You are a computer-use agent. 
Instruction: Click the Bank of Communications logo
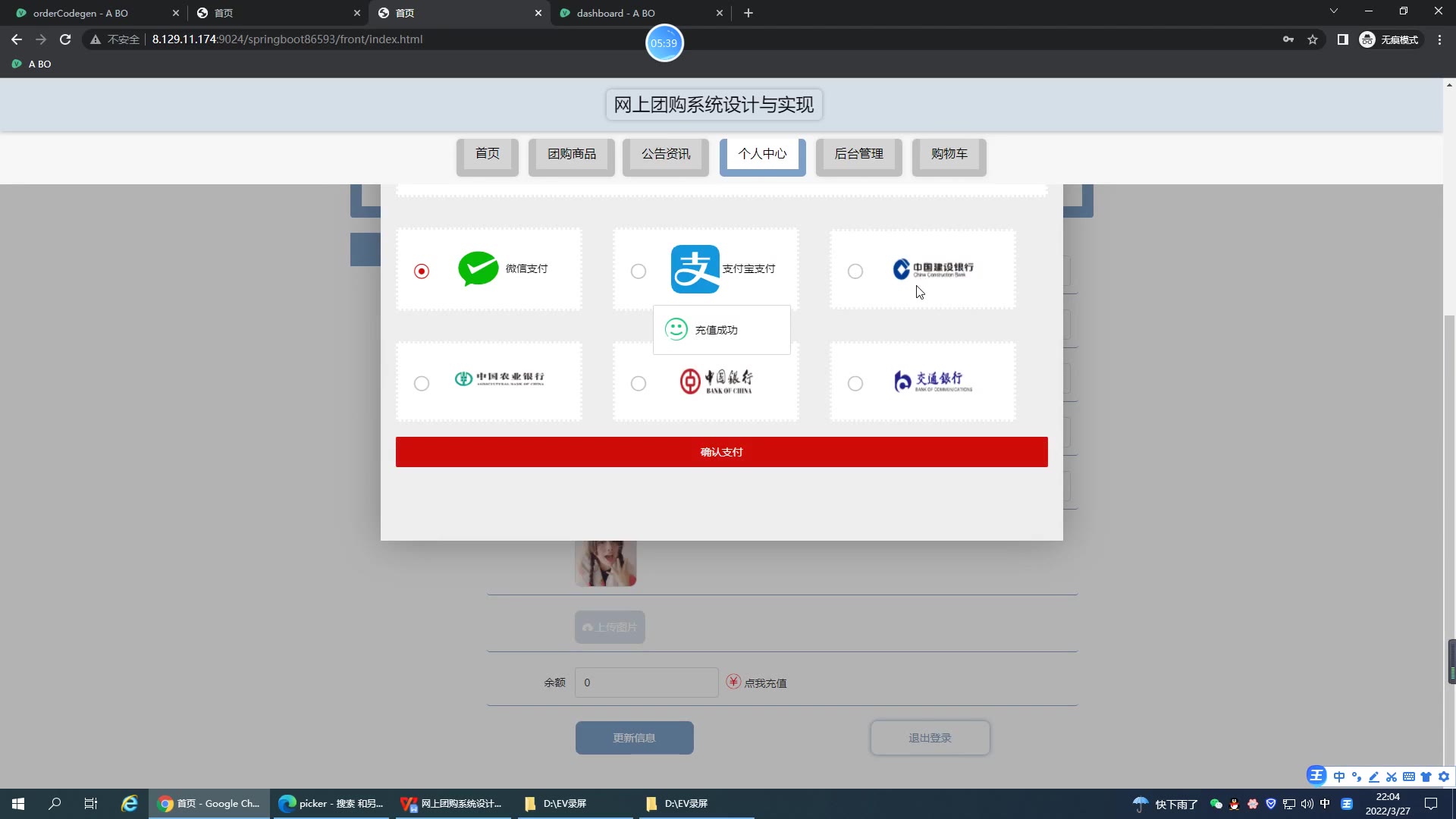pos(932,381)
